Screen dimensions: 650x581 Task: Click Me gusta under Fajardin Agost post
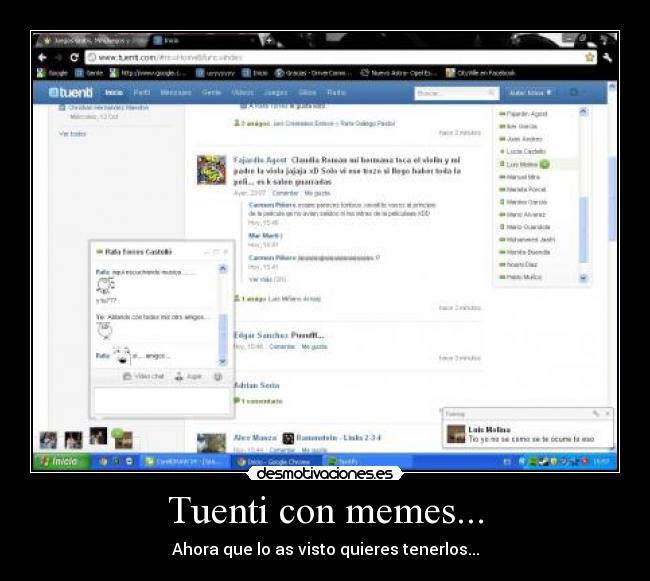(317, 193)
